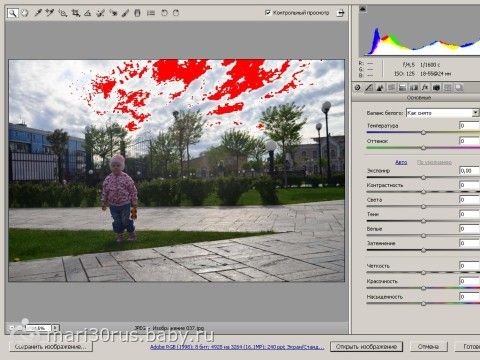Open the Basic panel tab
480x360 pixels.
(x=358, y=88)
